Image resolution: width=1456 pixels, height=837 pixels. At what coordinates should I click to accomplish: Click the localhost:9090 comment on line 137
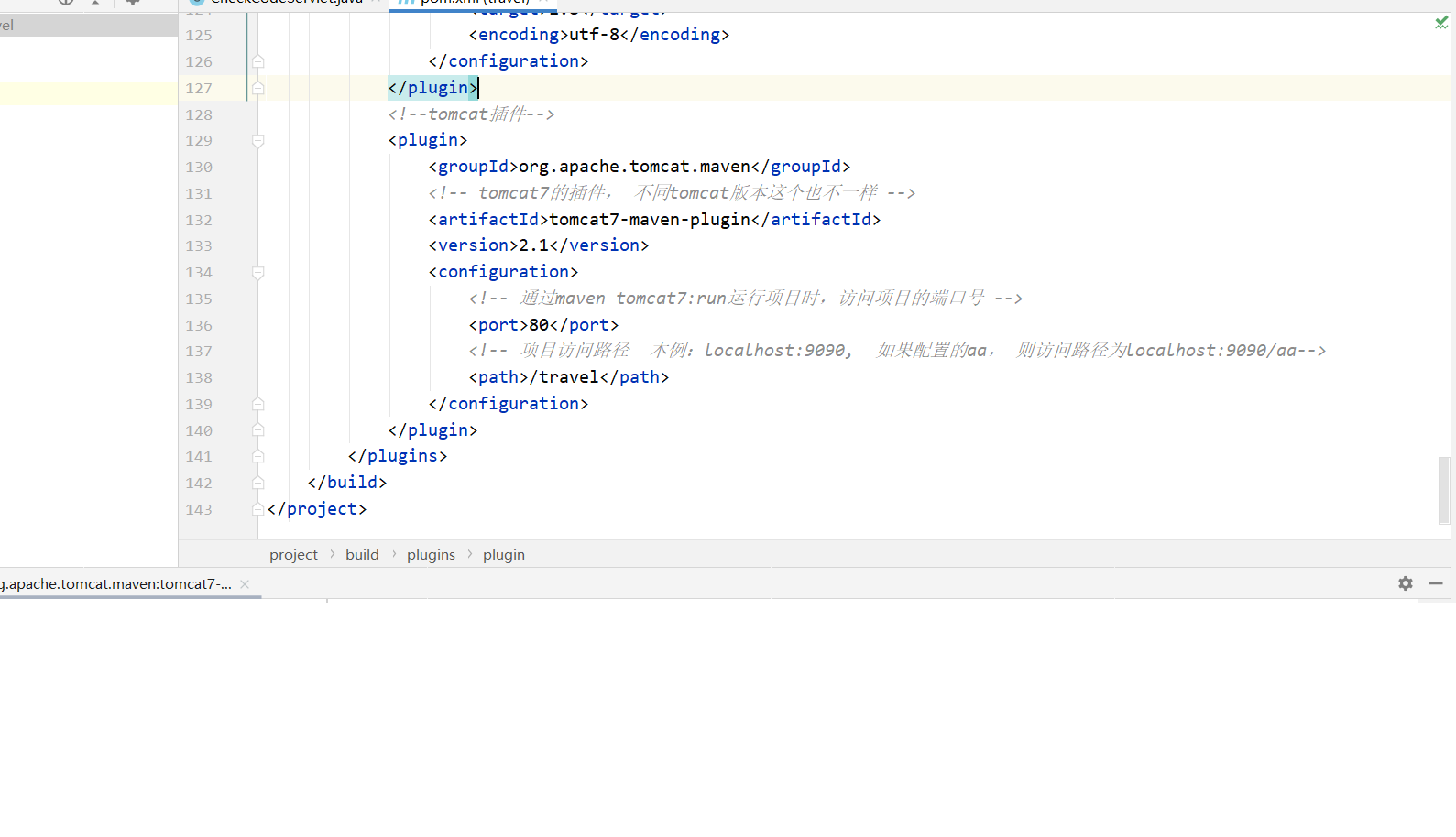point(897,351)
